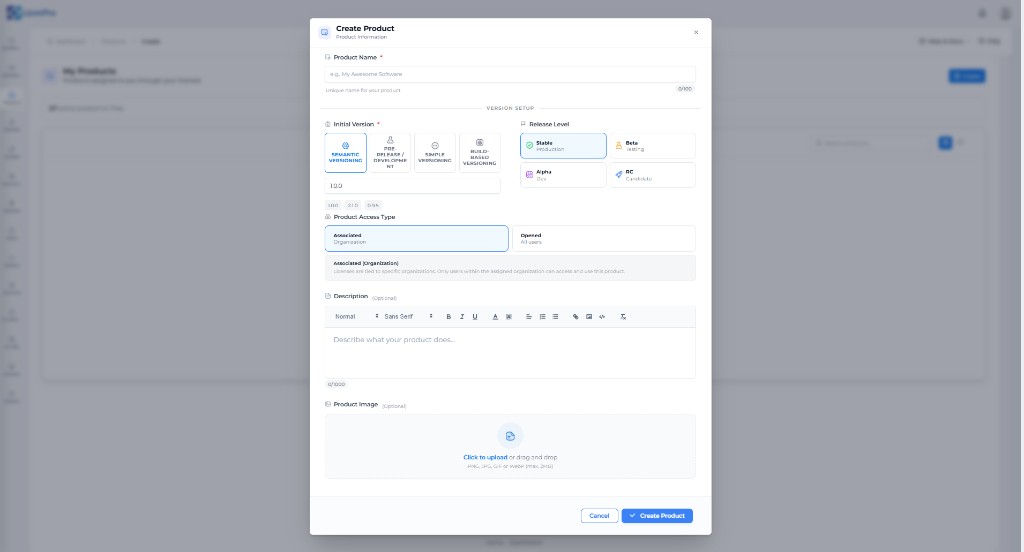The image size is (1024, 552).
Task: Insert a numbered list
Action: click(542, 317)
